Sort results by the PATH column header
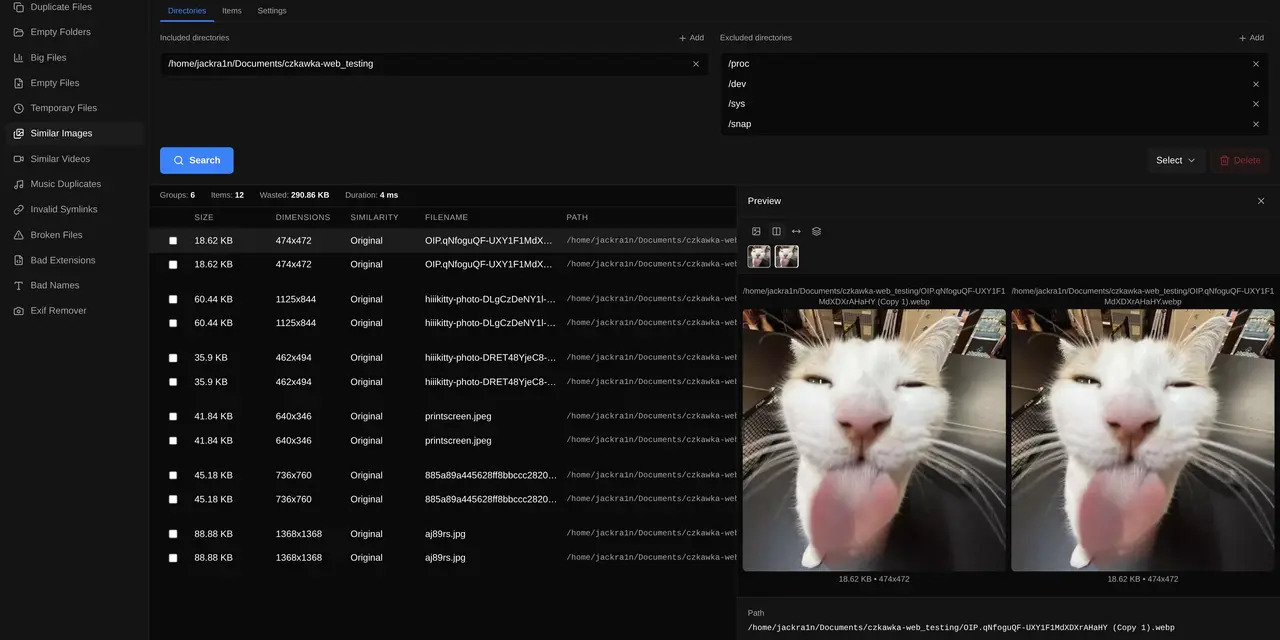Viewport: 1280px width, 640px height. tap(577, 217)
